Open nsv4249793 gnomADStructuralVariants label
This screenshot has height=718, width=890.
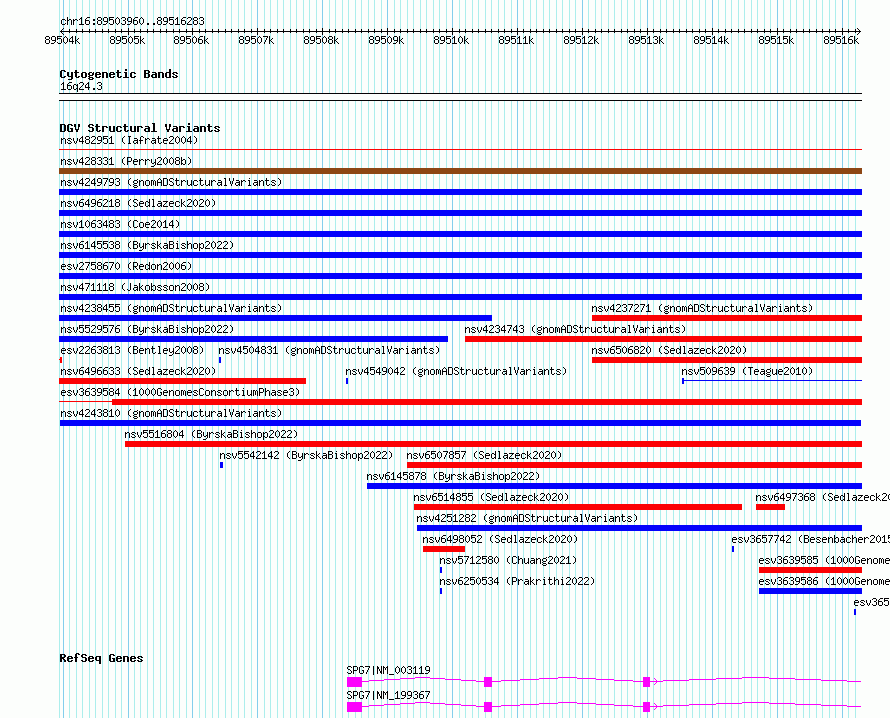point(171,182)
